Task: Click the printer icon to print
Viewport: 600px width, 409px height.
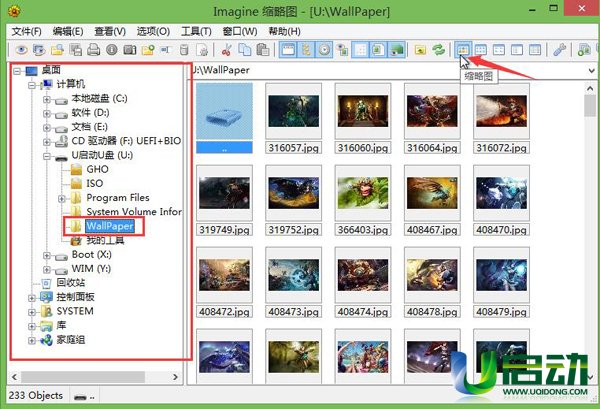Action: (93, 50)
